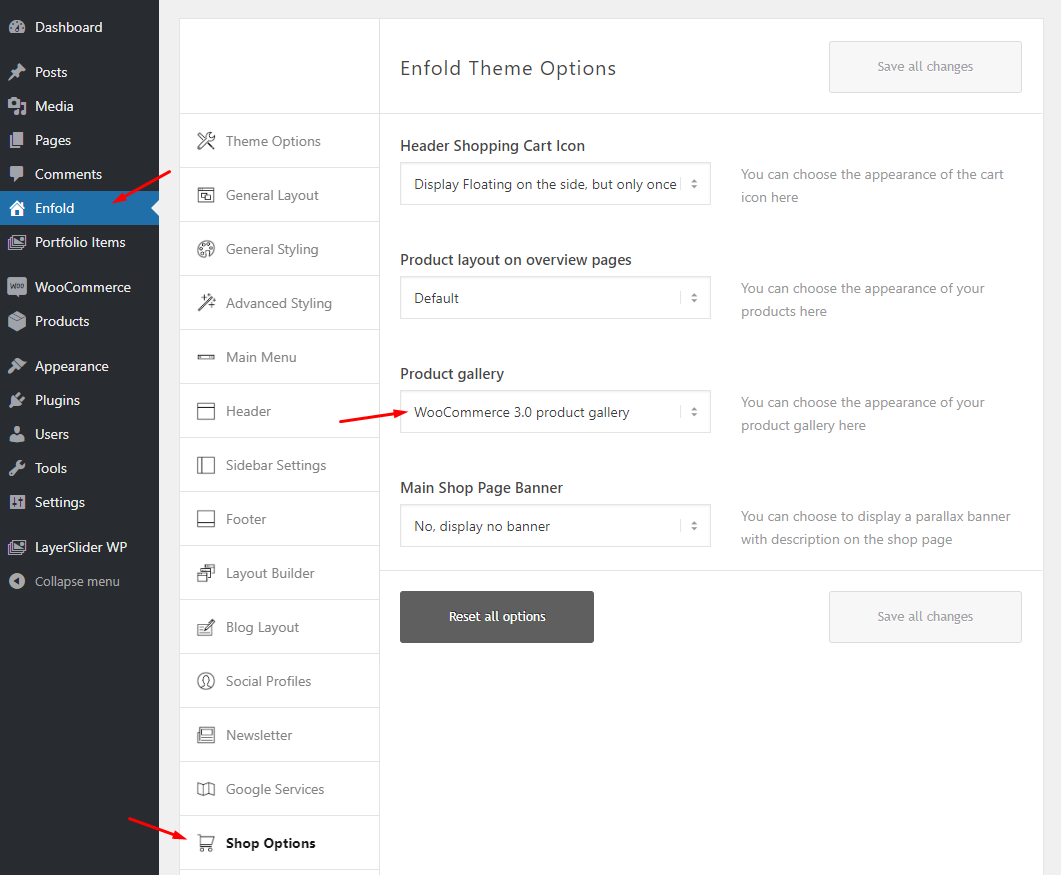Click the Reset all options button
The image size is (1061, 875).
(x=497, y=617)
